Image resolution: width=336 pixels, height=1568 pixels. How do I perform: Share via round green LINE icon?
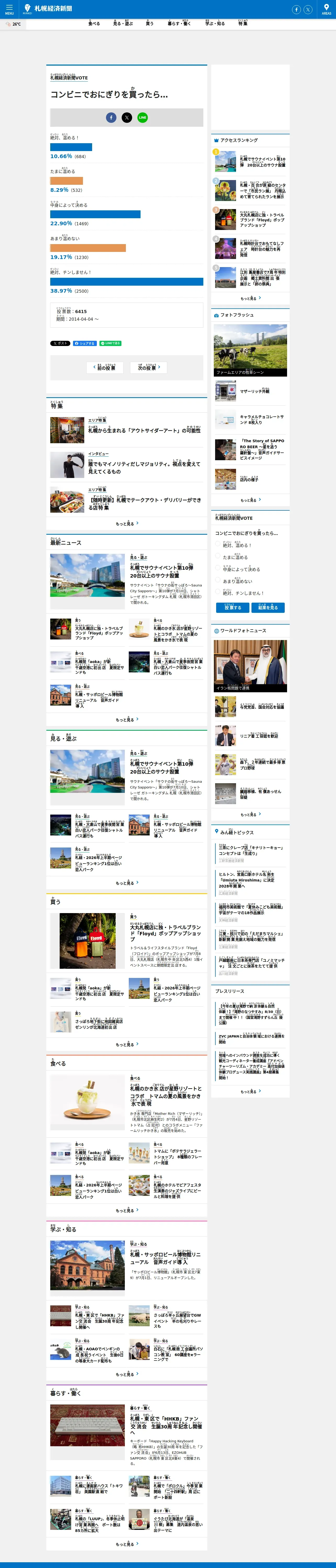click(x=142, y=118)
